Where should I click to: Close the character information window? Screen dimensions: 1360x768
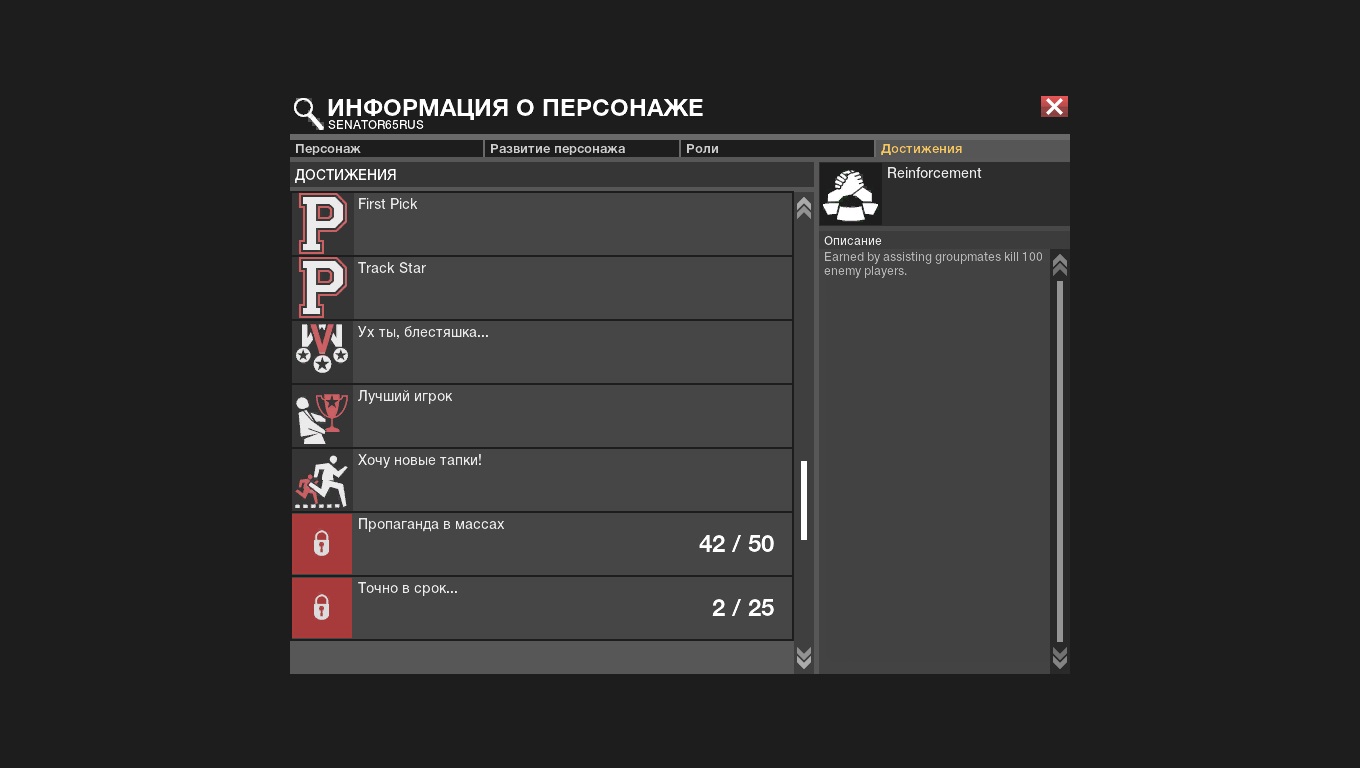1054,107
